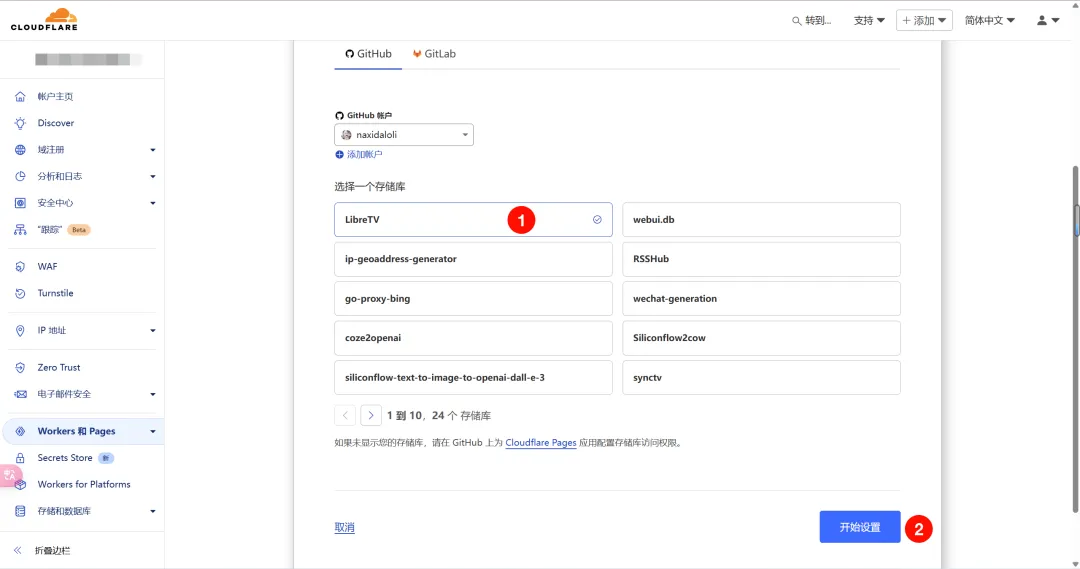Click the add account link
Screen dimensions: 1080x569
click(x=364, y=154)
